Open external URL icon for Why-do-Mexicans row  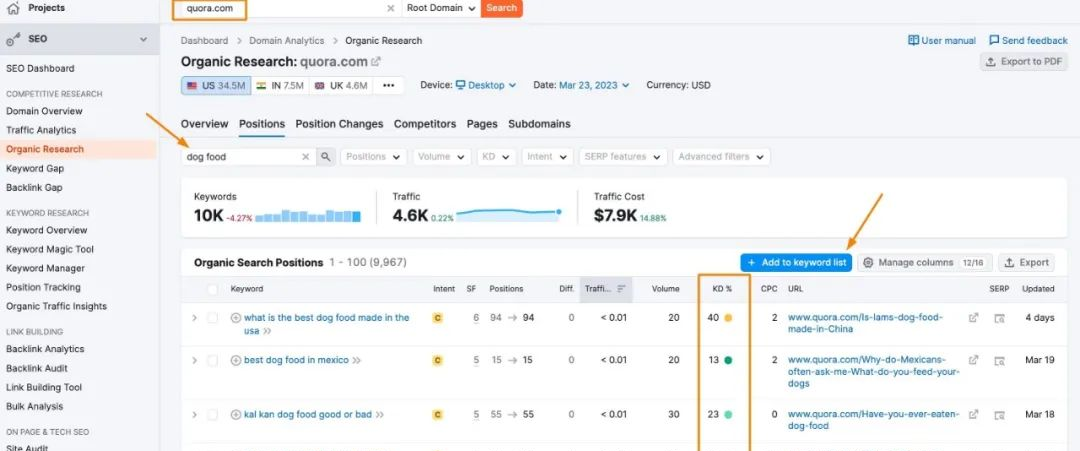point(973,360)
